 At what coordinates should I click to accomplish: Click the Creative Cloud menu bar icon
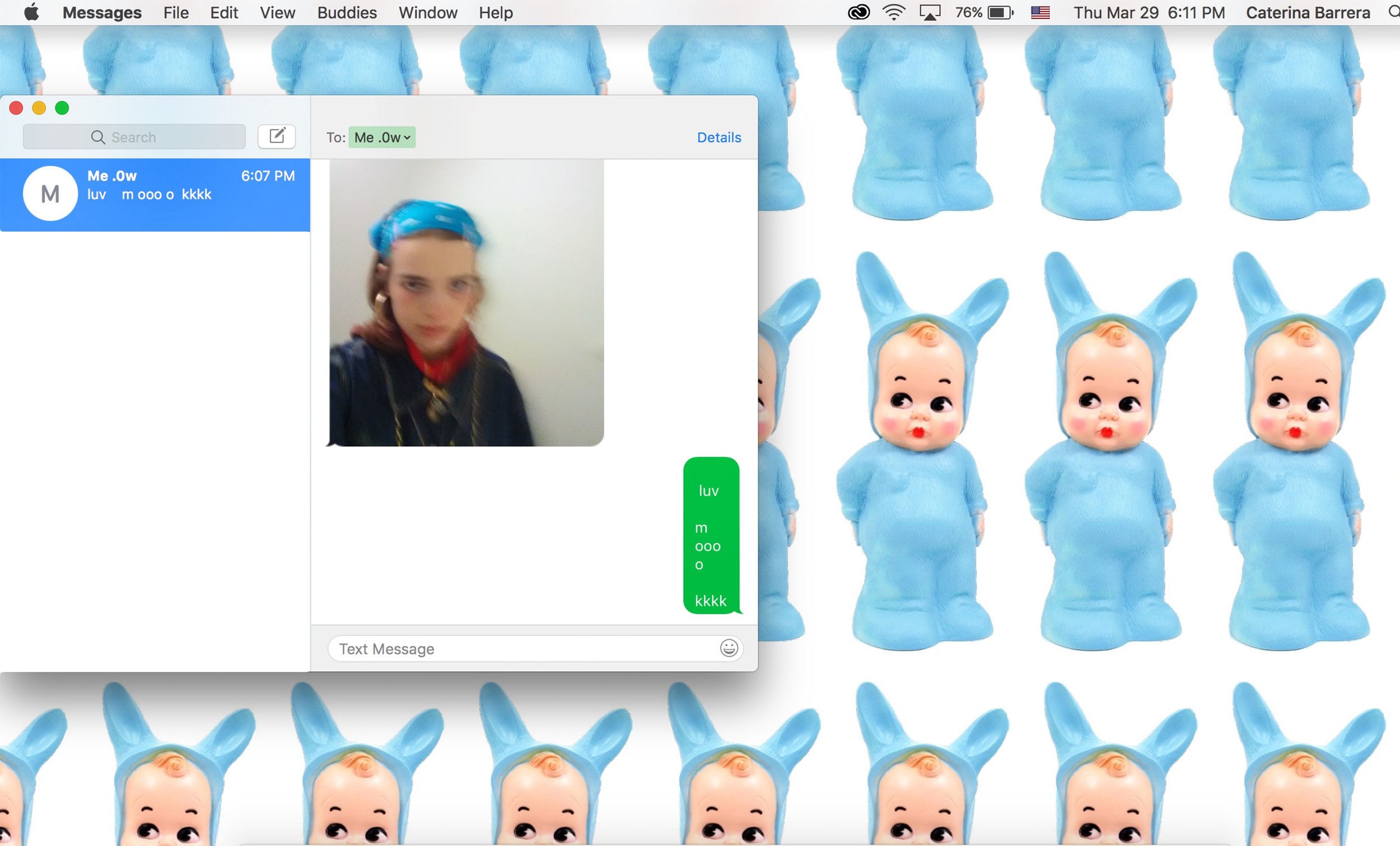(858, 12)
